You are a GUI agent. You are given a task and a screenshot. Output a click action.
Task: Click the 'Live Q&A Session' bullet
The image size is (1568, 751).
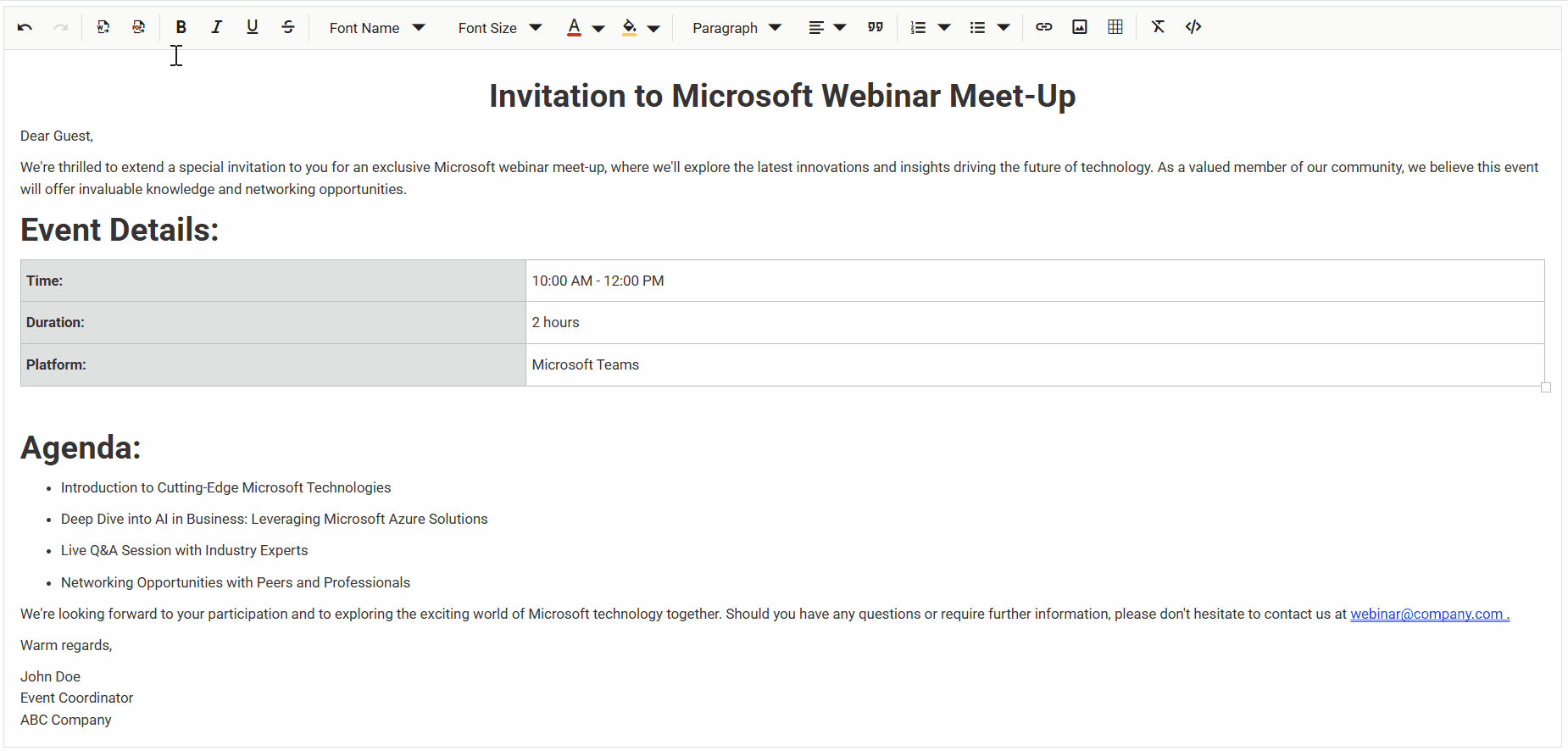tap(184, 550)
